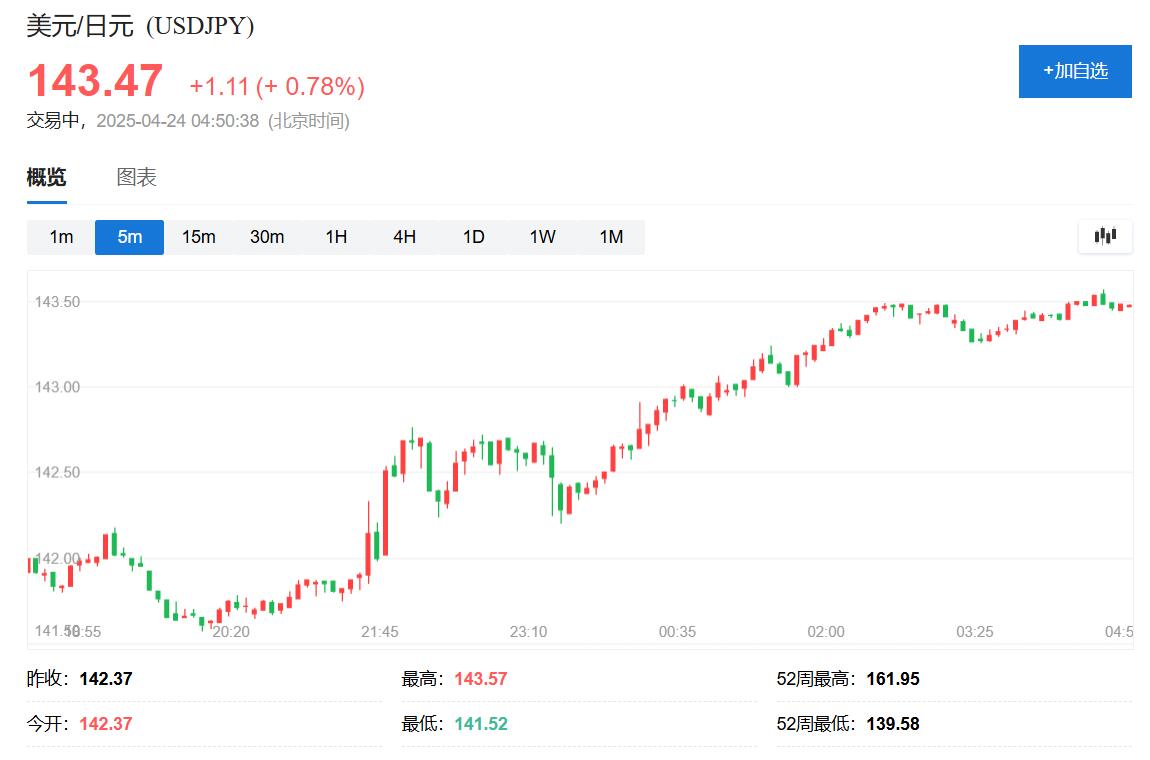The height and width of the screenshot is (760, 1150).
Task: Click the 最高 value 143.57
Action: [480, 679]
